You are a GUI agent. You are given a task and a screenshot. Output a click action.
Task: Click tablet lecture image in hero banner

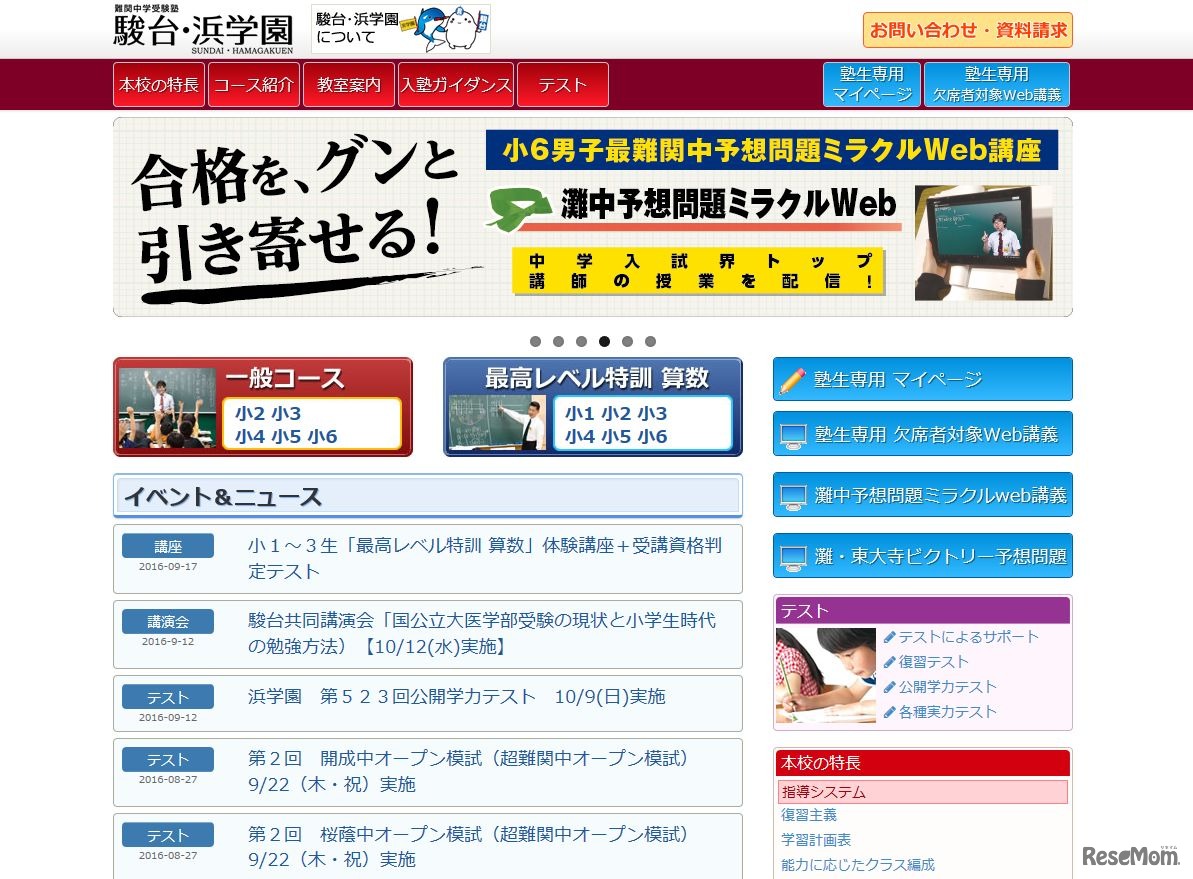pos(984,243)
